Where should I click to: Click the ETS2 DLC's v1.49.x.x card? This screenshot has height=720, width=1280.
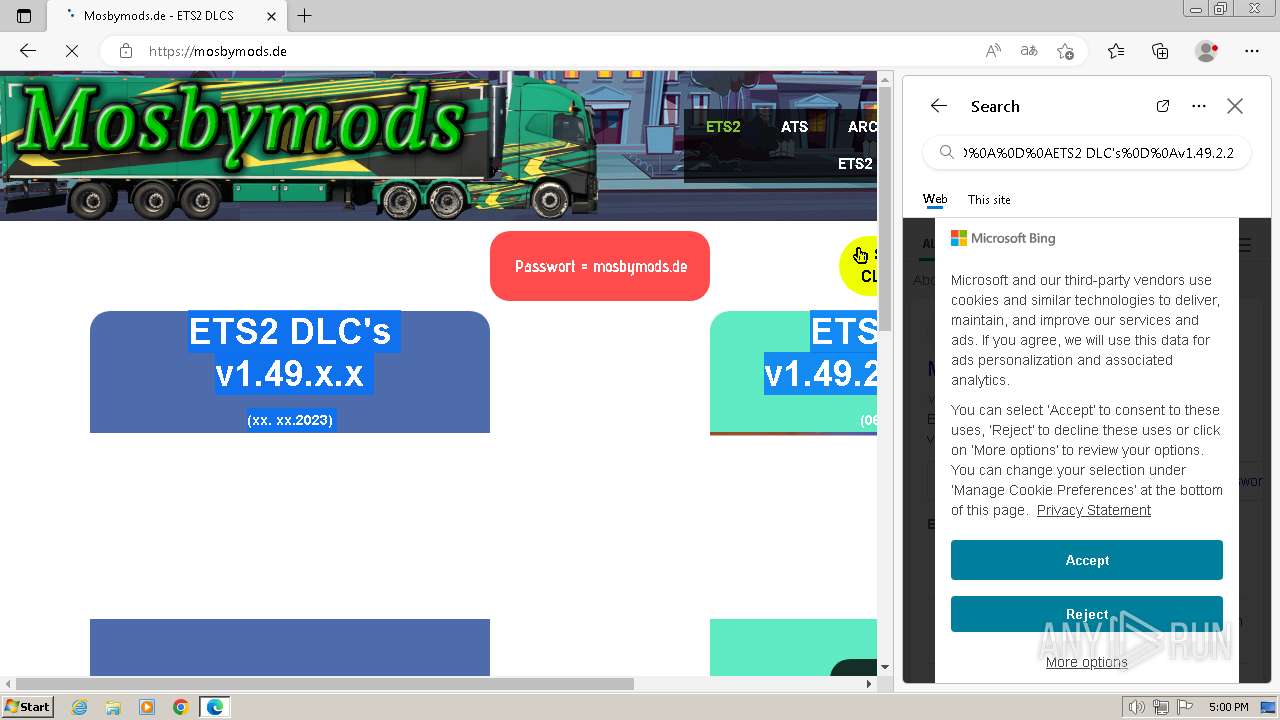(x=290, y=372)
